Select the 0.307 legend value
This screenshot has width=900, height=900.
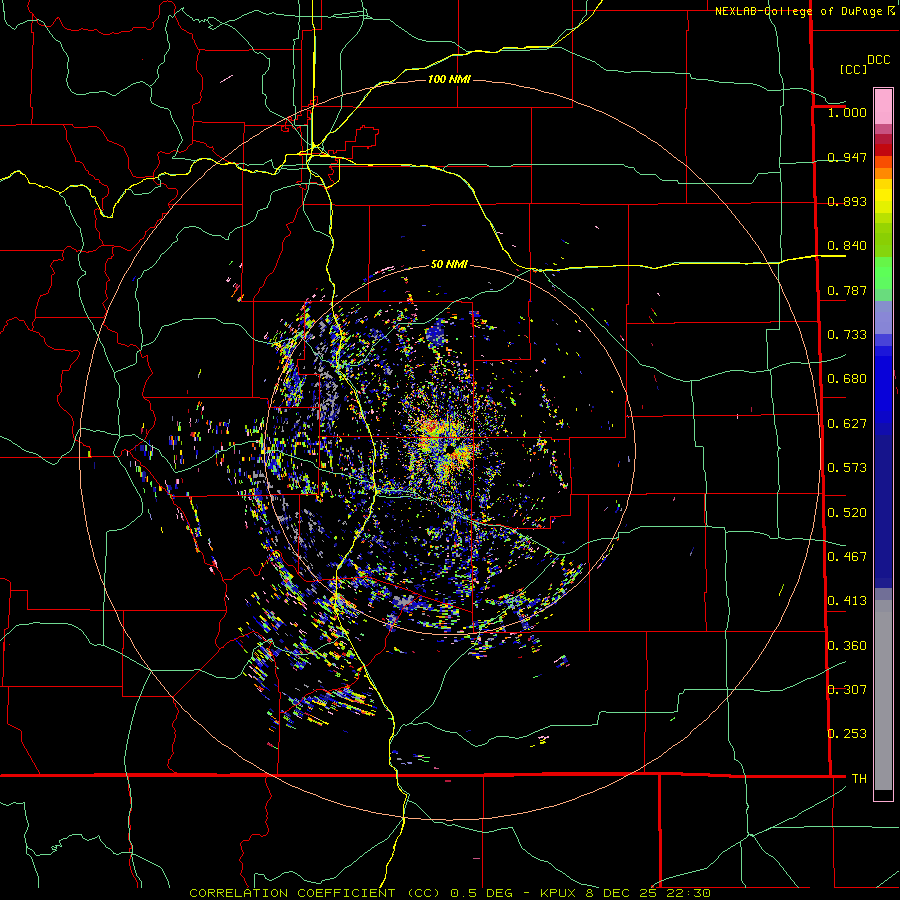pyautogui.click(x=847, y=690)
